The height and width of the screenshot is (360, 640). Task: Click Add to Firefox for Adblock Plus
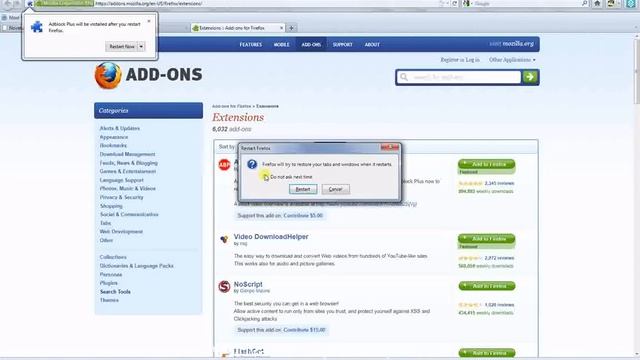(487, 164)
